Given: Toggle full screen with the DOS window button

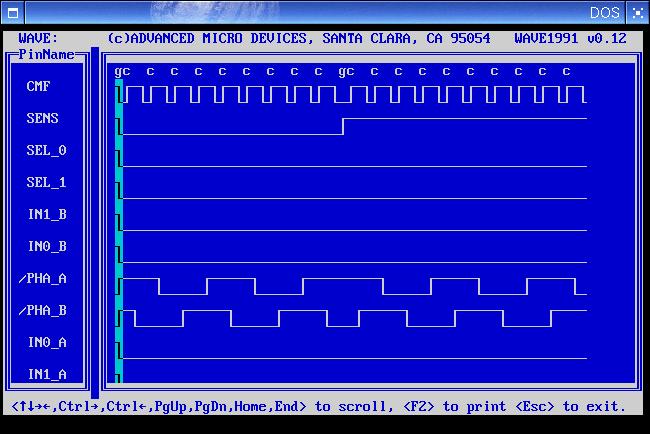Looking at the screenshot, I should (637, 13).
